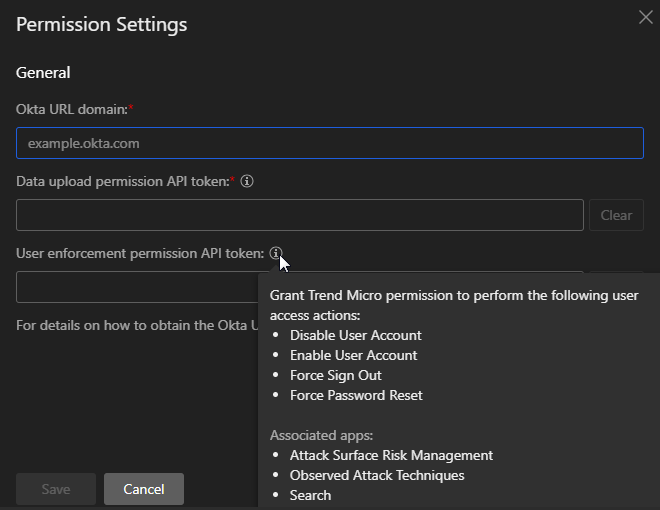This screenshot has height=510, width=660.
Task: Click the info icon beside Data upload permission token
Action: click(247, 182)
